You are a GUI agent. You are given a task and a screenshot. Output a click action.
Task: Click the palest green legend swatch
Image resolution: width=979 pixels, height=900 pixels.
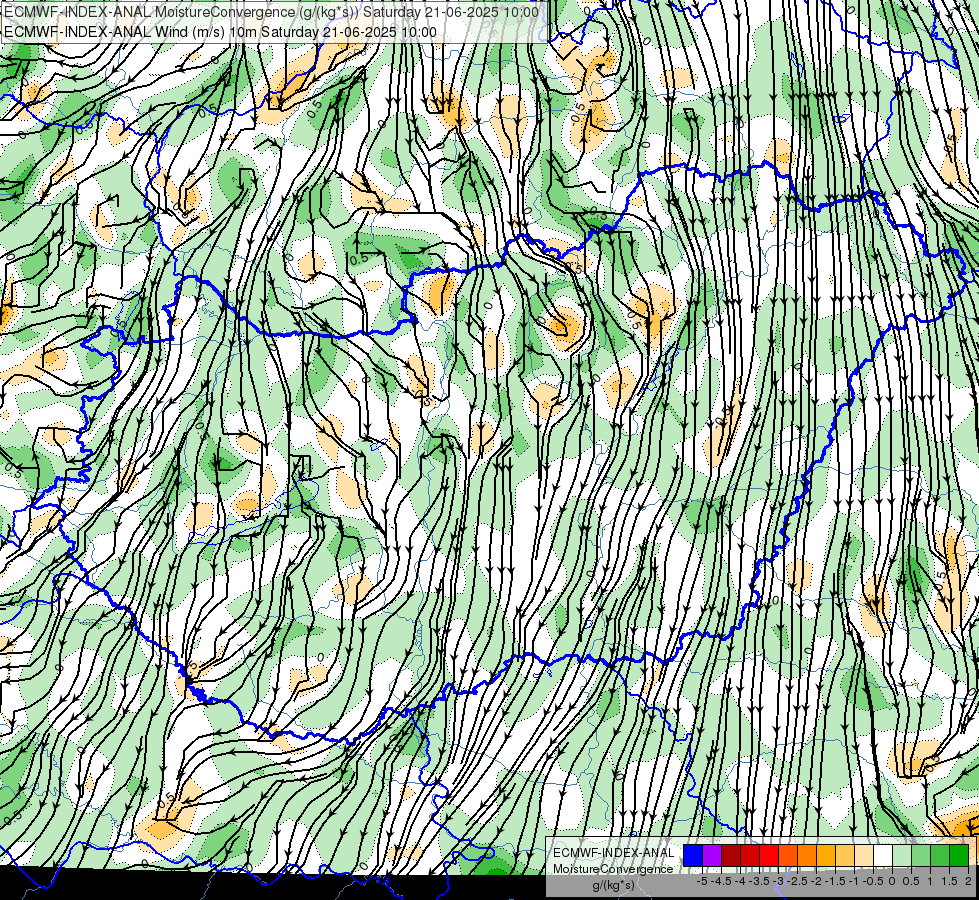click(x=902, y=855)
